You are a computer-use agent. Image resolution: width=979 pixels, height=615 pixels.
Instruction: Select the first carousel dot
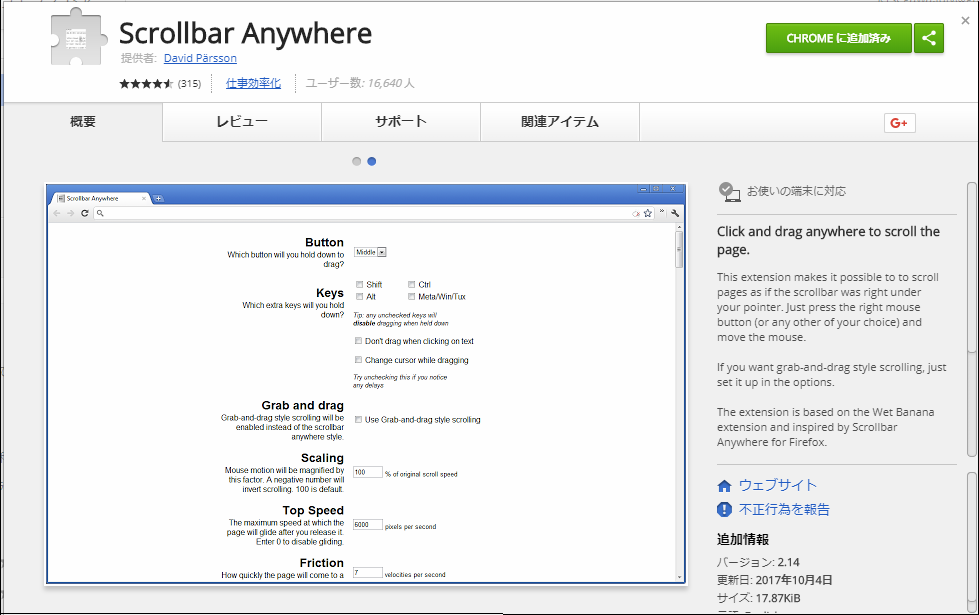point(357,161)
